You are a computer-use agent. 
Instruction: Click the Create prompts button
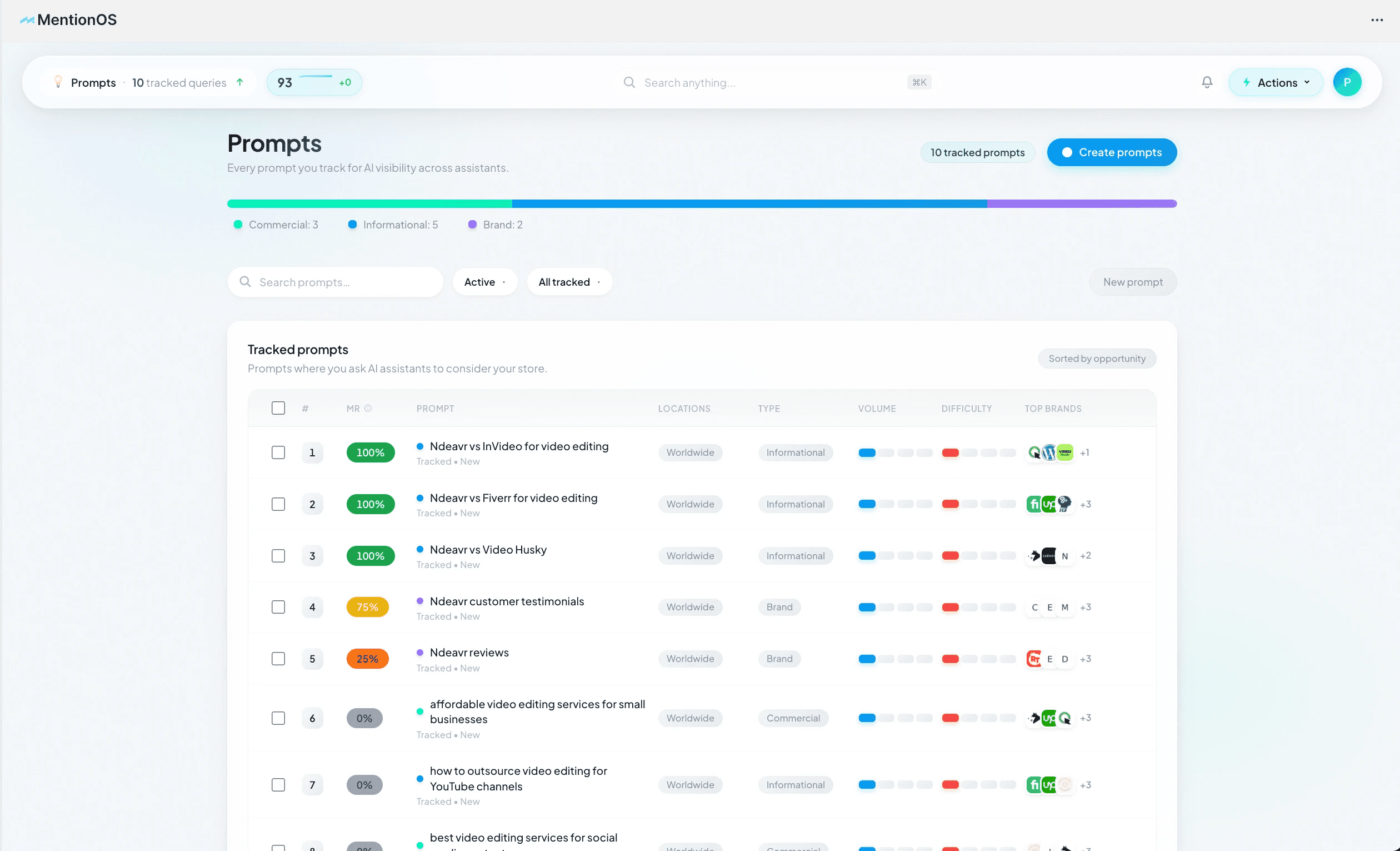(x=1111, y=152)
